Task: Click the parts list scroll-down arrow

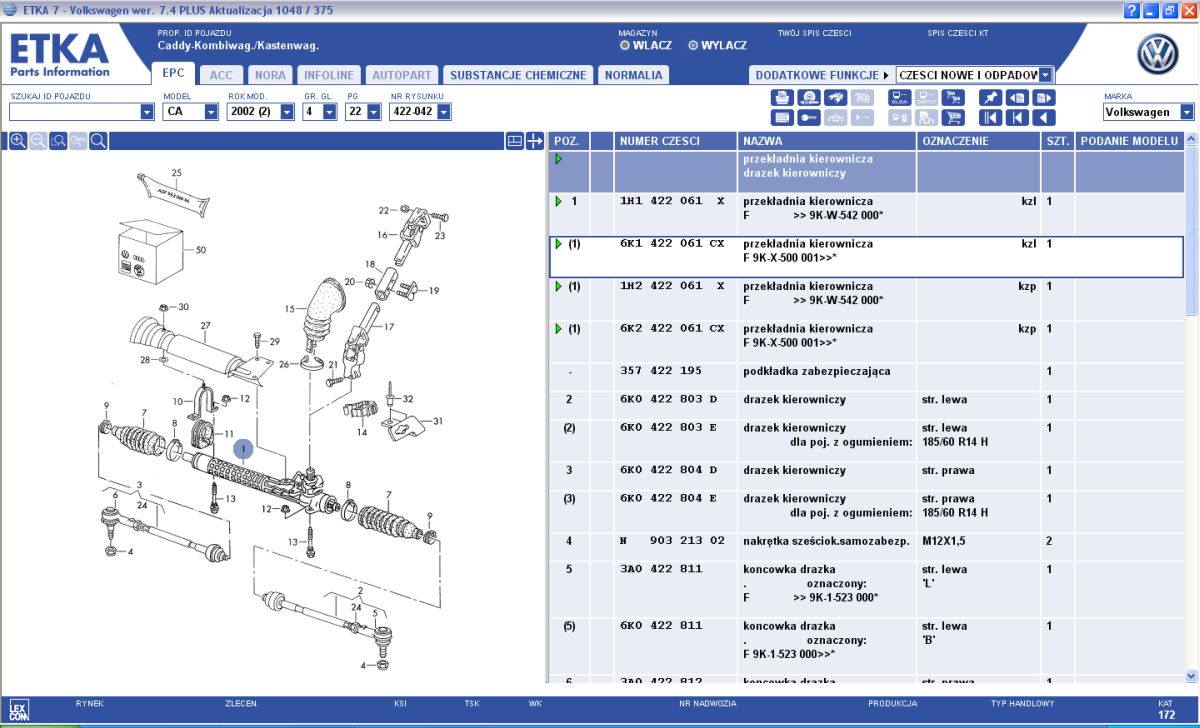Action: click(x=1190, y=676)
